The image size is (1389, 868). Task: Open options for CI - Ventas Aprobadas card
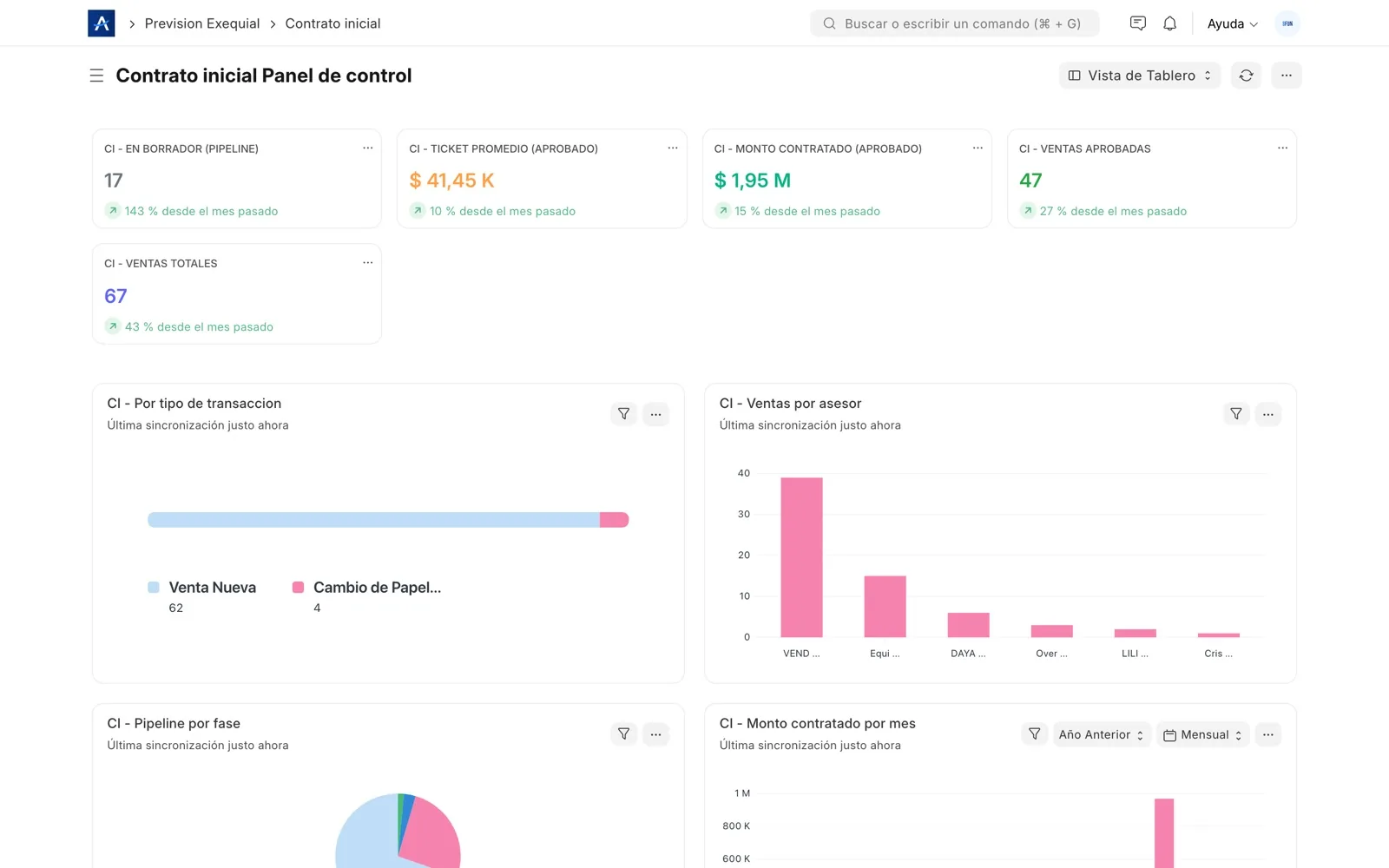click(x=1283, y=148)
